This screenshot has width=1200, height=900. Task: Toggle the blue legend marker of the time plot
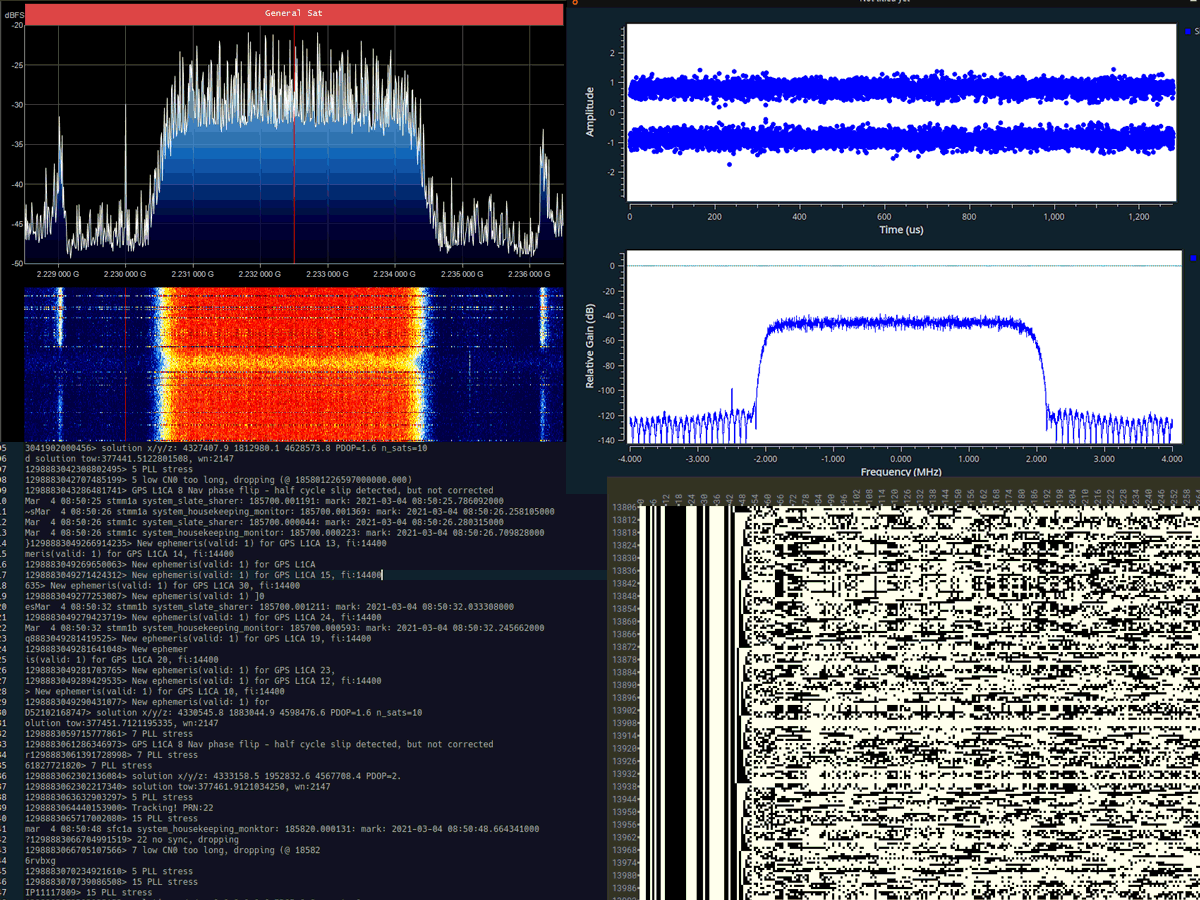(1188, 31)
